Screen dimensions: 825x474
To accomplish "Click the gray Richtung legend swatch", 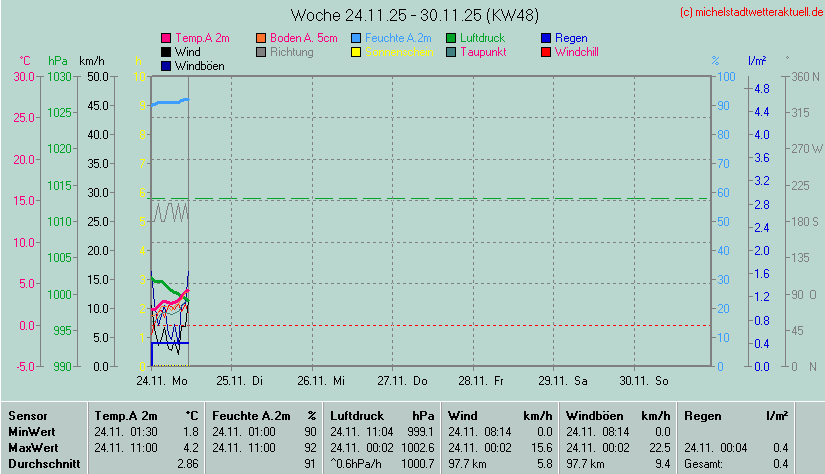I will tap(262, 52).
